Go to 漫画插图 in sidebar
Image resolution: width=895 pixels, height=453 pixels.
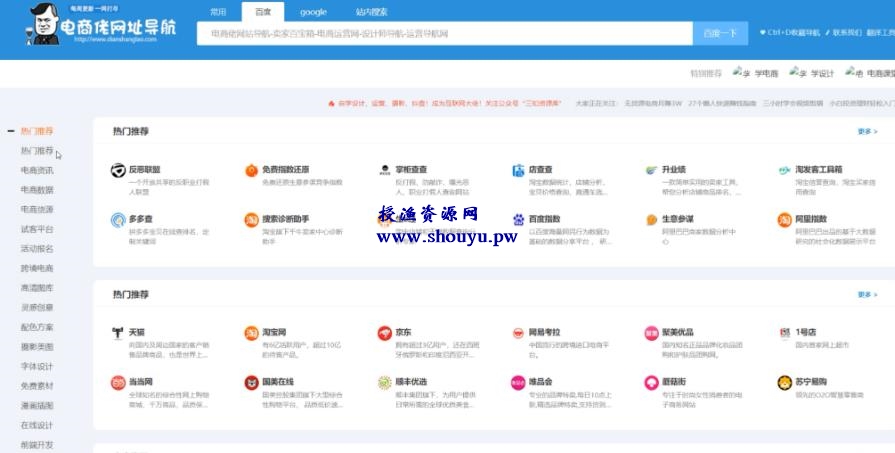tap(37, 406)
